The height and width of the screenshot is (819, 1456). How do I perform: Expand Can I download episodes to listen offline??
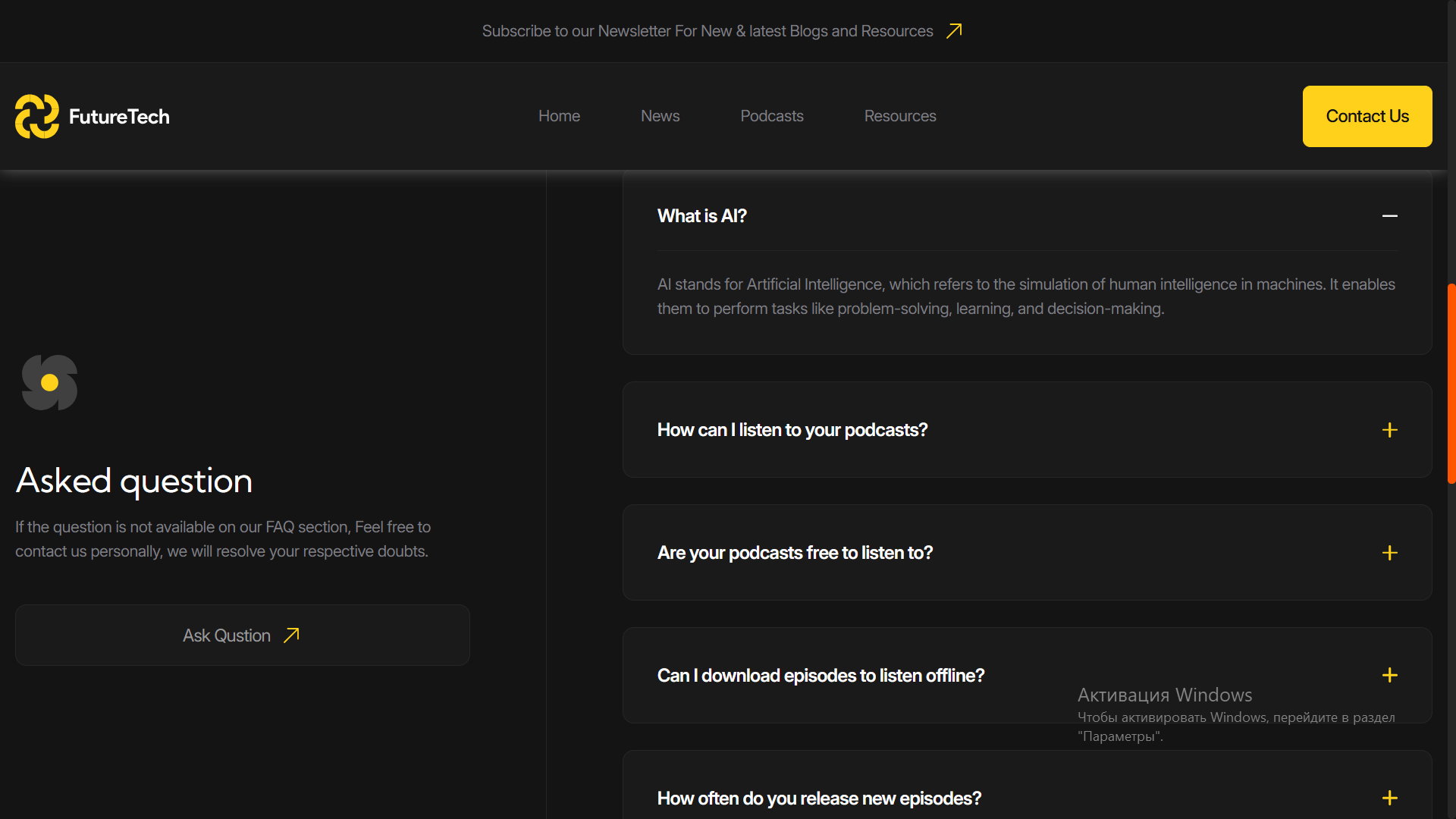(1389, 675)
